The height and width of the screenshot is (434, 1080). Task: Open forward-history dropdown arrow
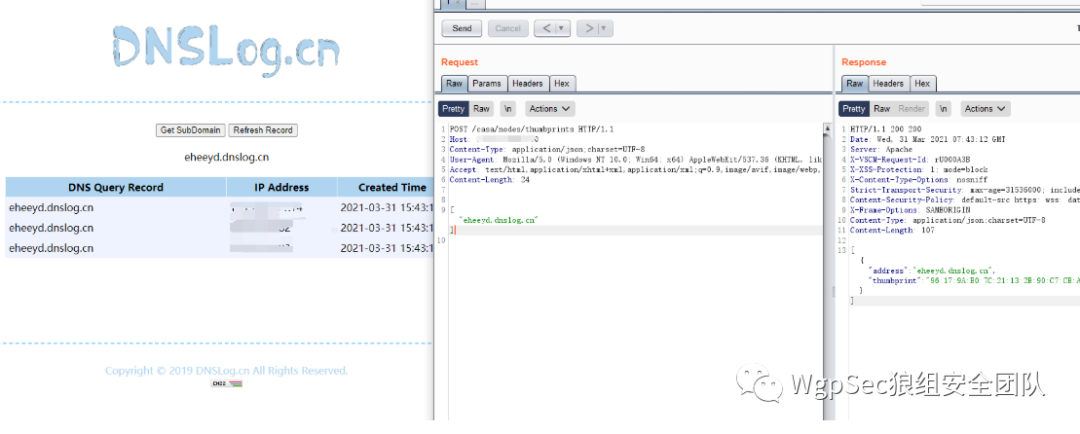[x=605, y=28]
